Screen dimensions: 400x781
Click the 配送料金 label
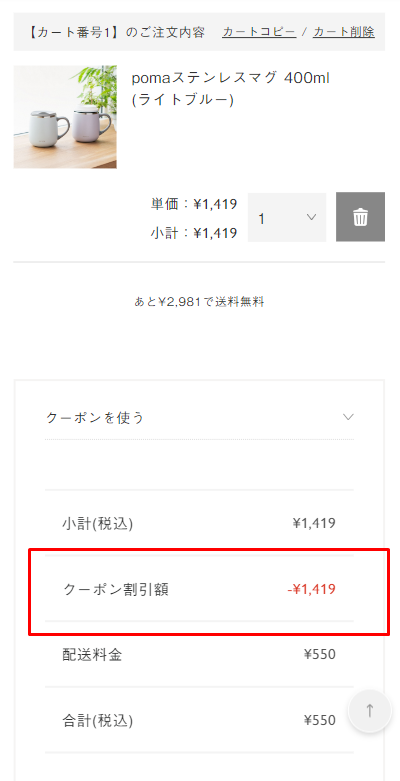(x=92, y=654)
